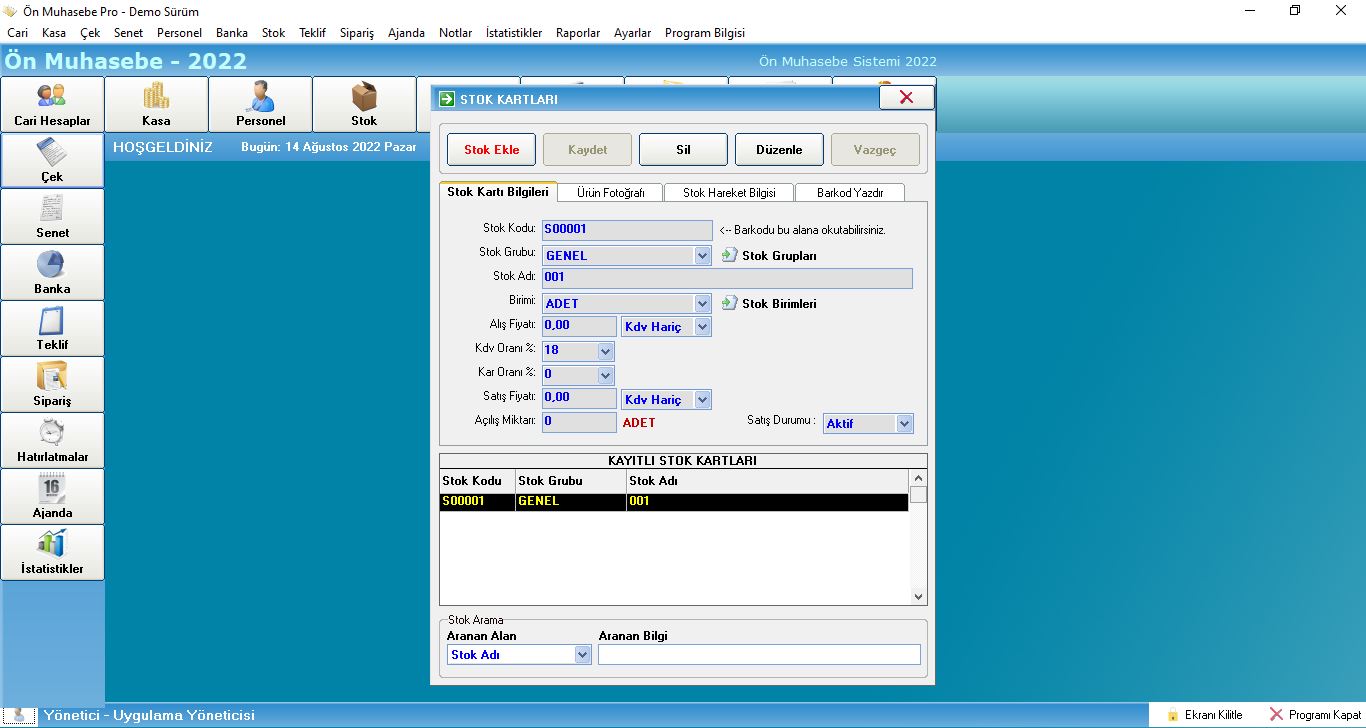Open the Kar Oranı % dropdown
The image size is (1366, 728).
pos(605,375)
